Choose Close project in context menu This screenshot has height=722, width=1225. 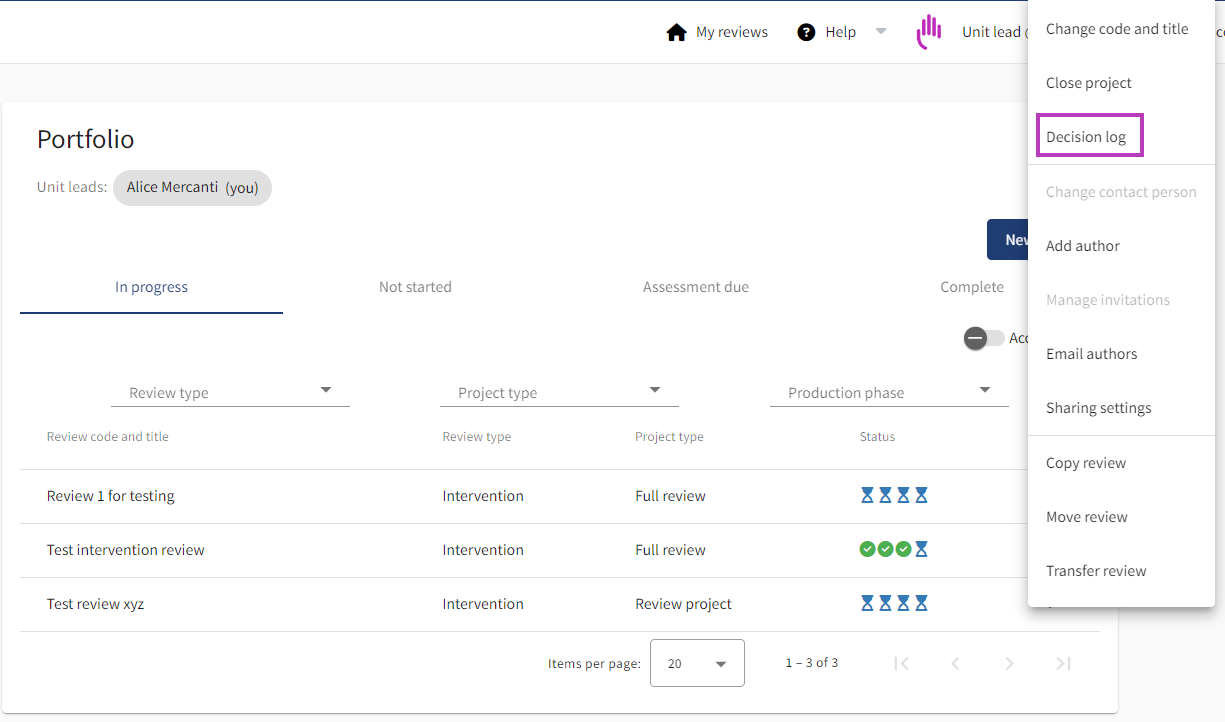(x=1088, y=83)
